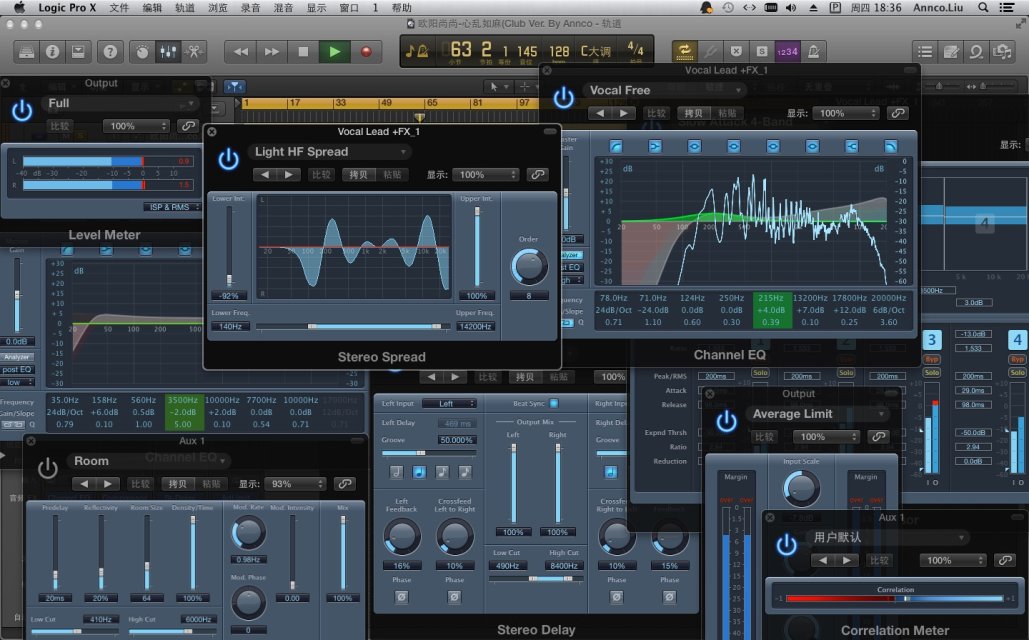Turn off the Channel EQ power button
1029x640 pixels.
pos(564,96)
